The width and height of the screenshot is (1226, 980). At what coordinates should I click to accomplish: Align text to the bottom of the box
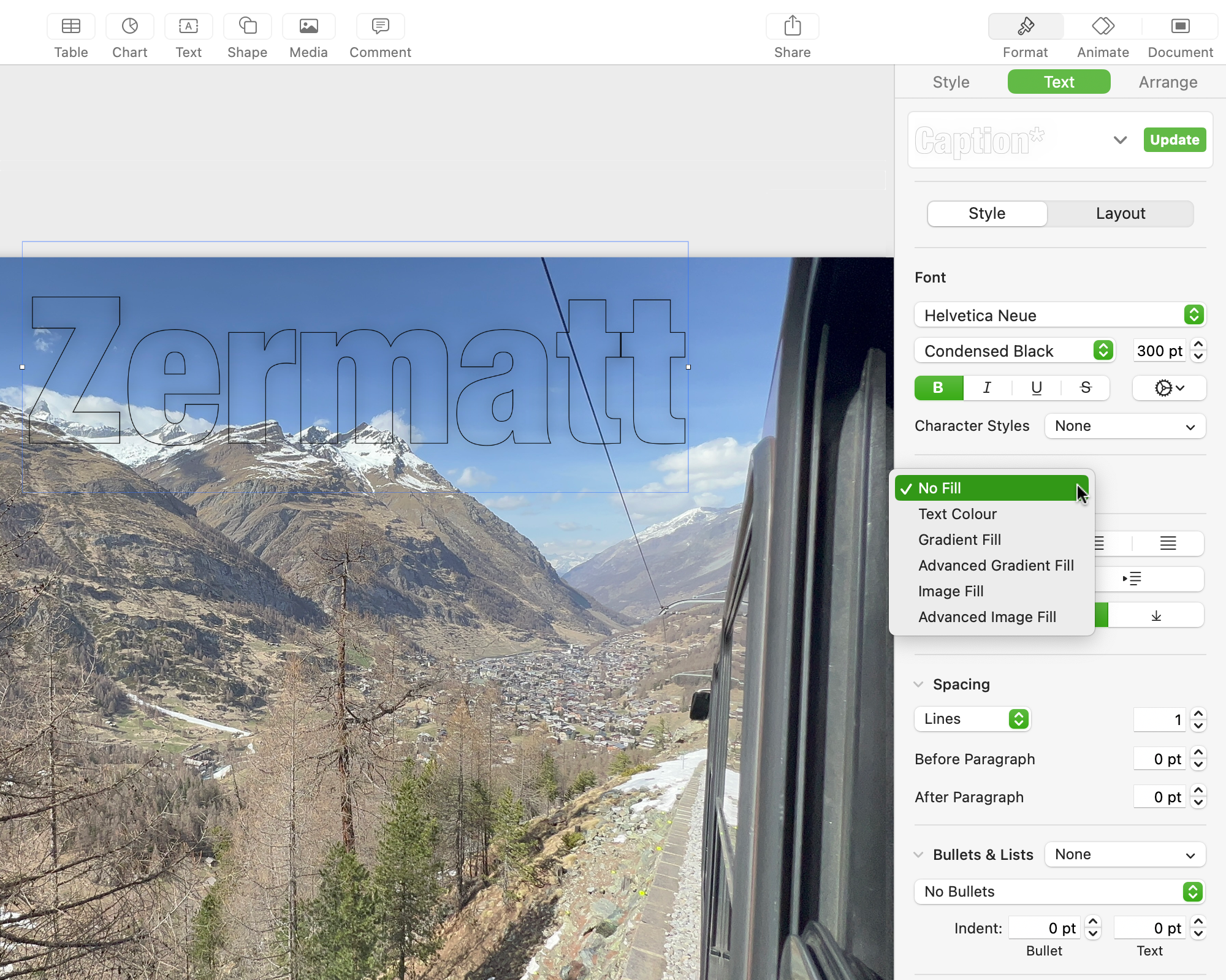click(1156, 615)
